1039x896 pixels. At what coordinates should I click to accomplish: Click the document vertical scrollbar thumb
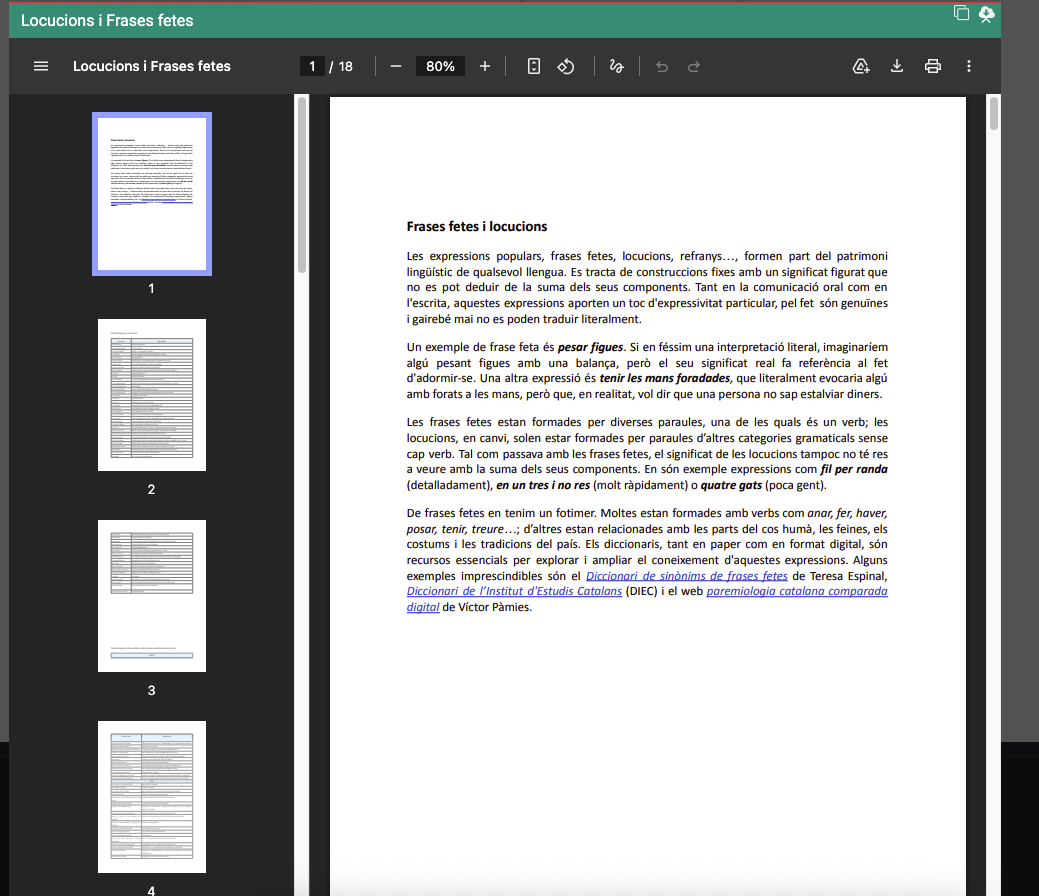993,114
